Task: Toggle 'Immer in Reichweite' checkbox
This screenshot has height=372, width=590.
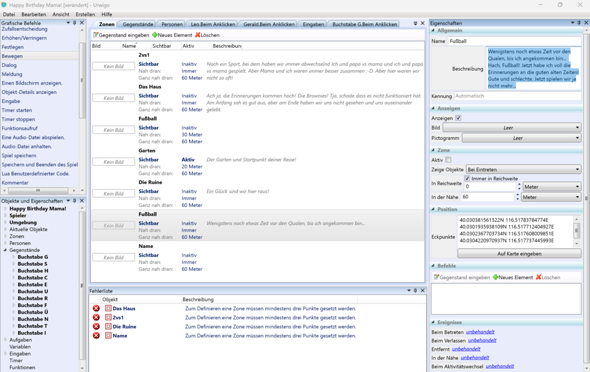Action: click(467, 178)
